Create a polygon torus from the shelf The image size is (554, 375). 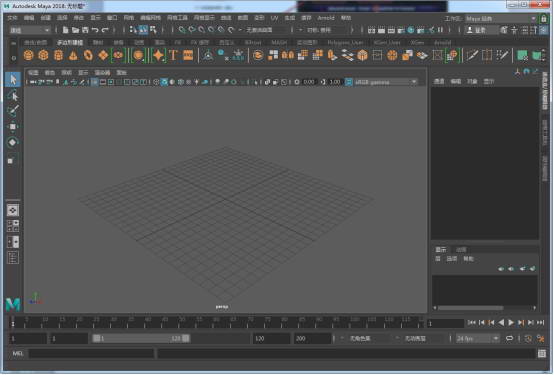pos(88,55)
